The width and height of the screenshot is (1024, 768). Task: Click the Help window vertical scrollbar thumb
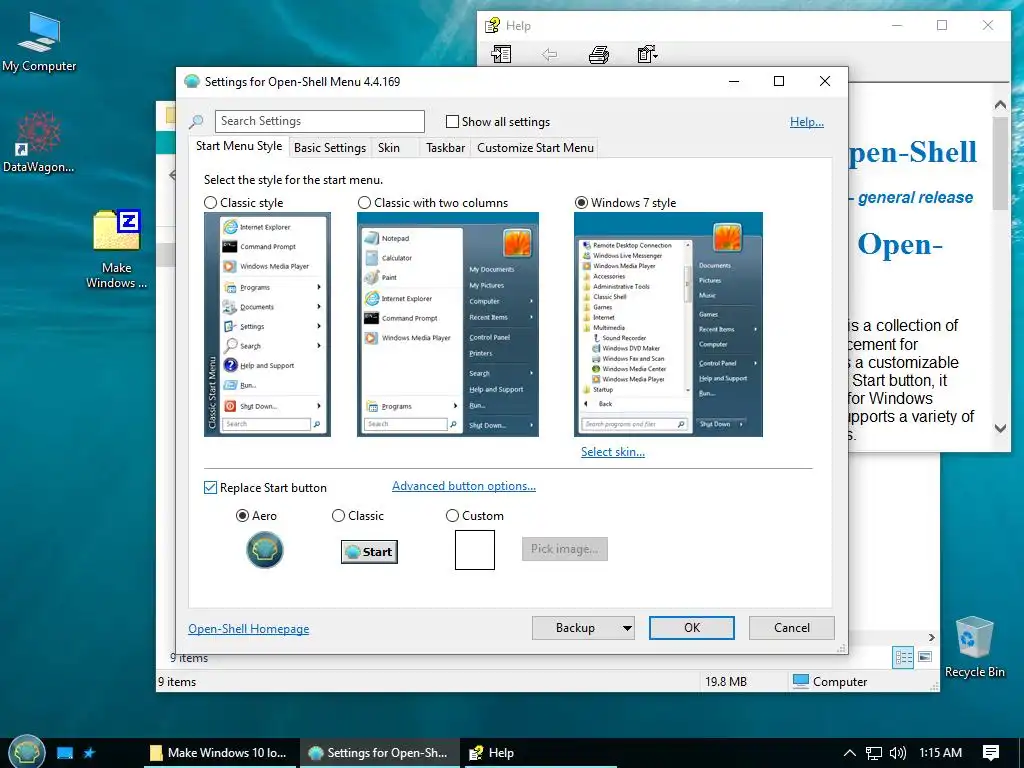click(x=1000, y=163)
